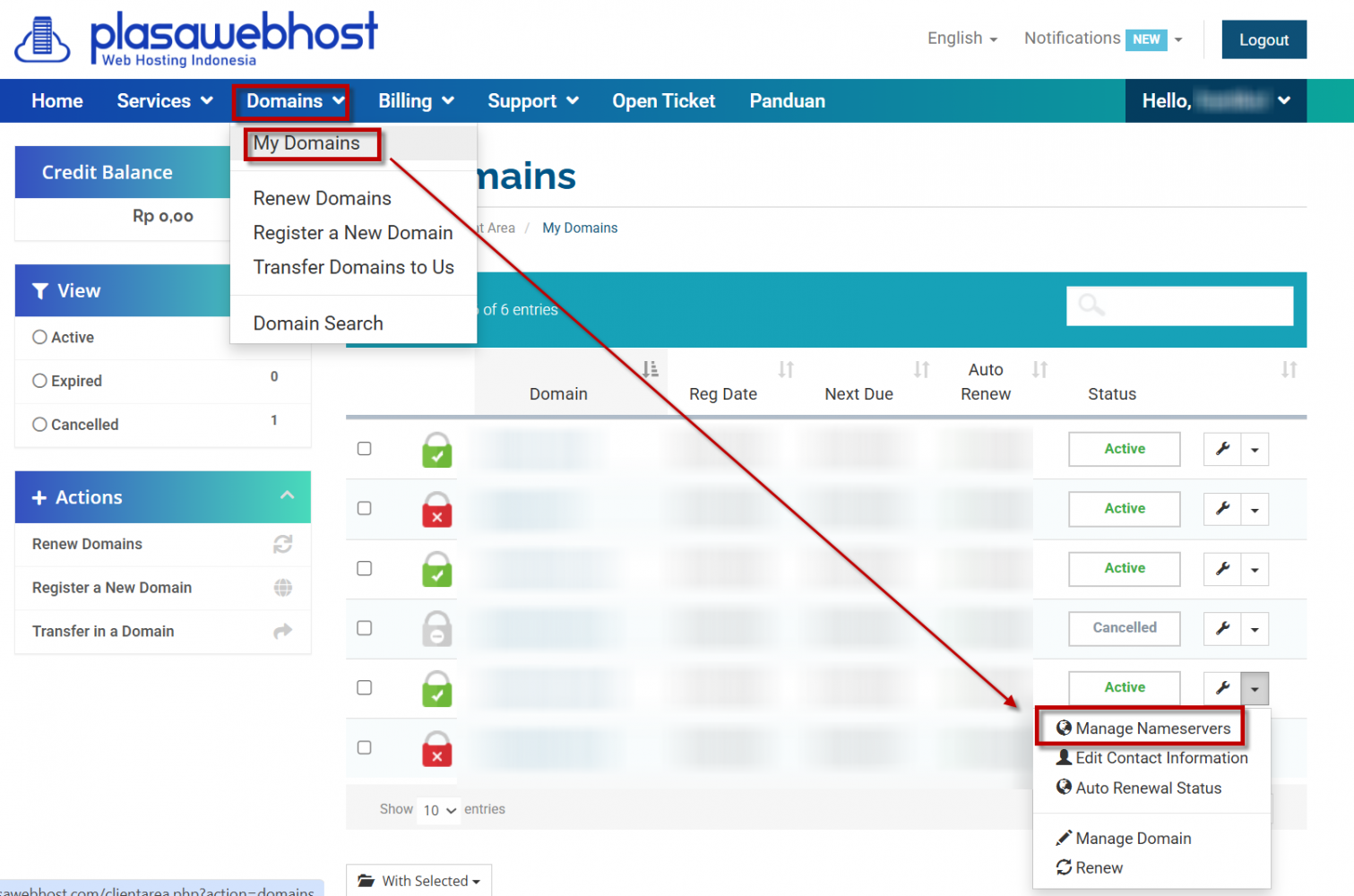Click the green padlock icon in first row
The image size is (1354, 896).
(437, 450)
